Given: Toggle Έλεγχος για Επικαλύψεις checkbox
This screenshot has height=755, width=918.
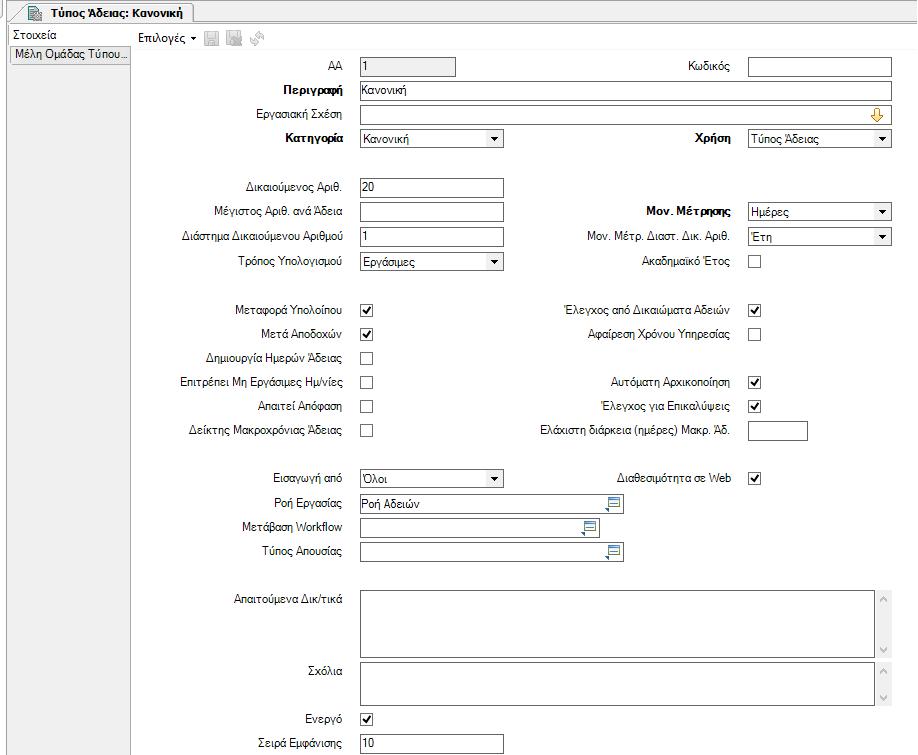Looking at the screenshot, I should (x=755, y=406).
